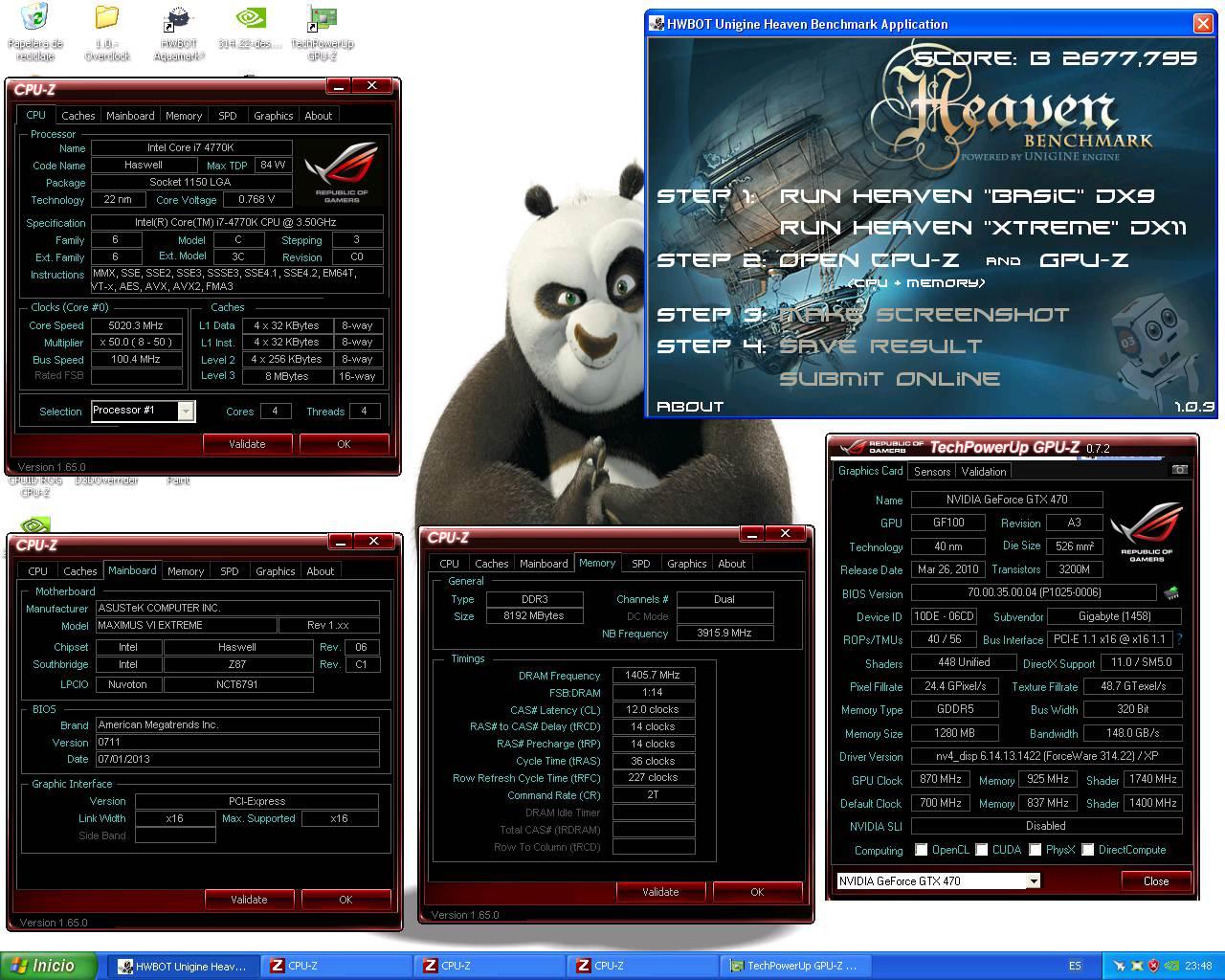1225x980 pixels.
Task: Click the ES language indicator
Action: [1075, 966]
